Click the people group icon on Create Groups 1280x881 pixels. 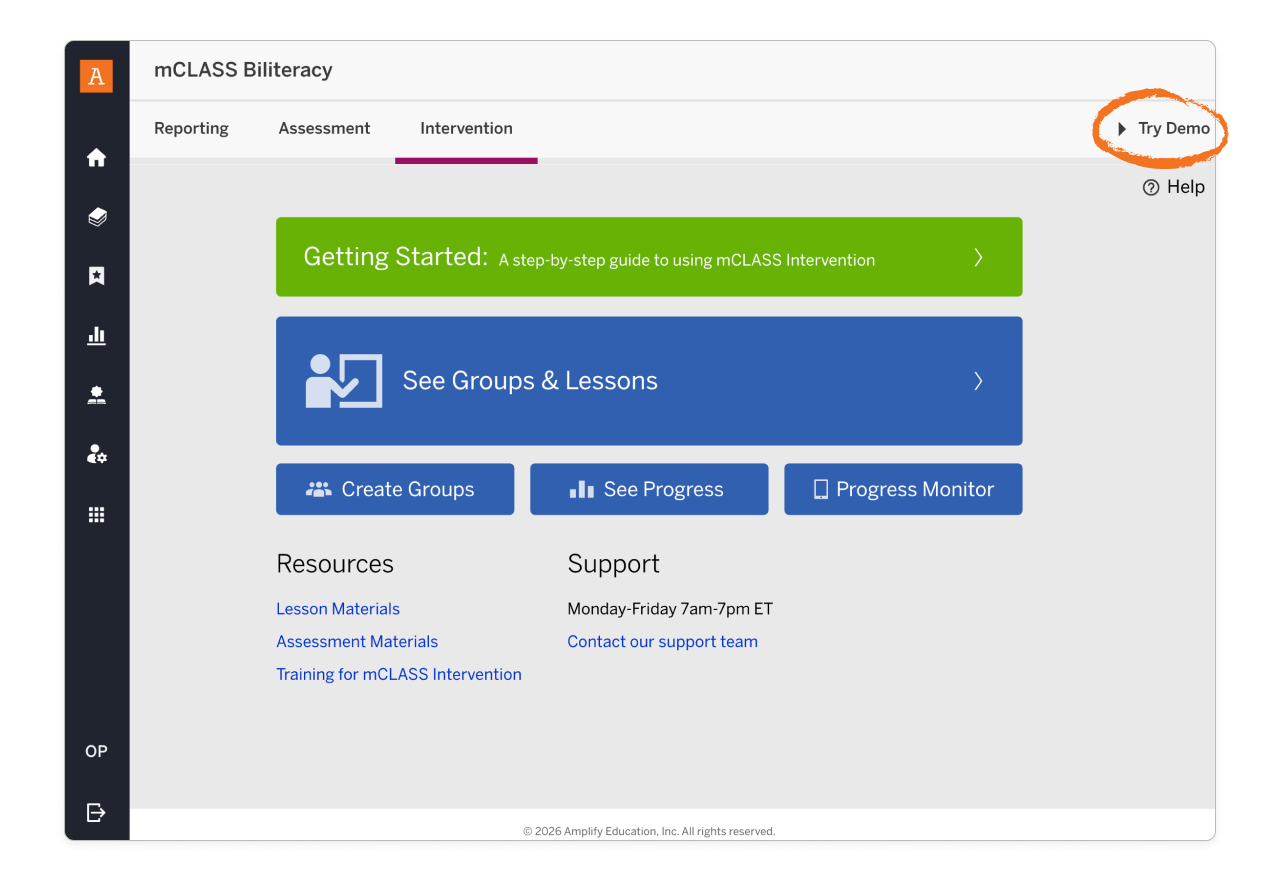pos(319,489)
